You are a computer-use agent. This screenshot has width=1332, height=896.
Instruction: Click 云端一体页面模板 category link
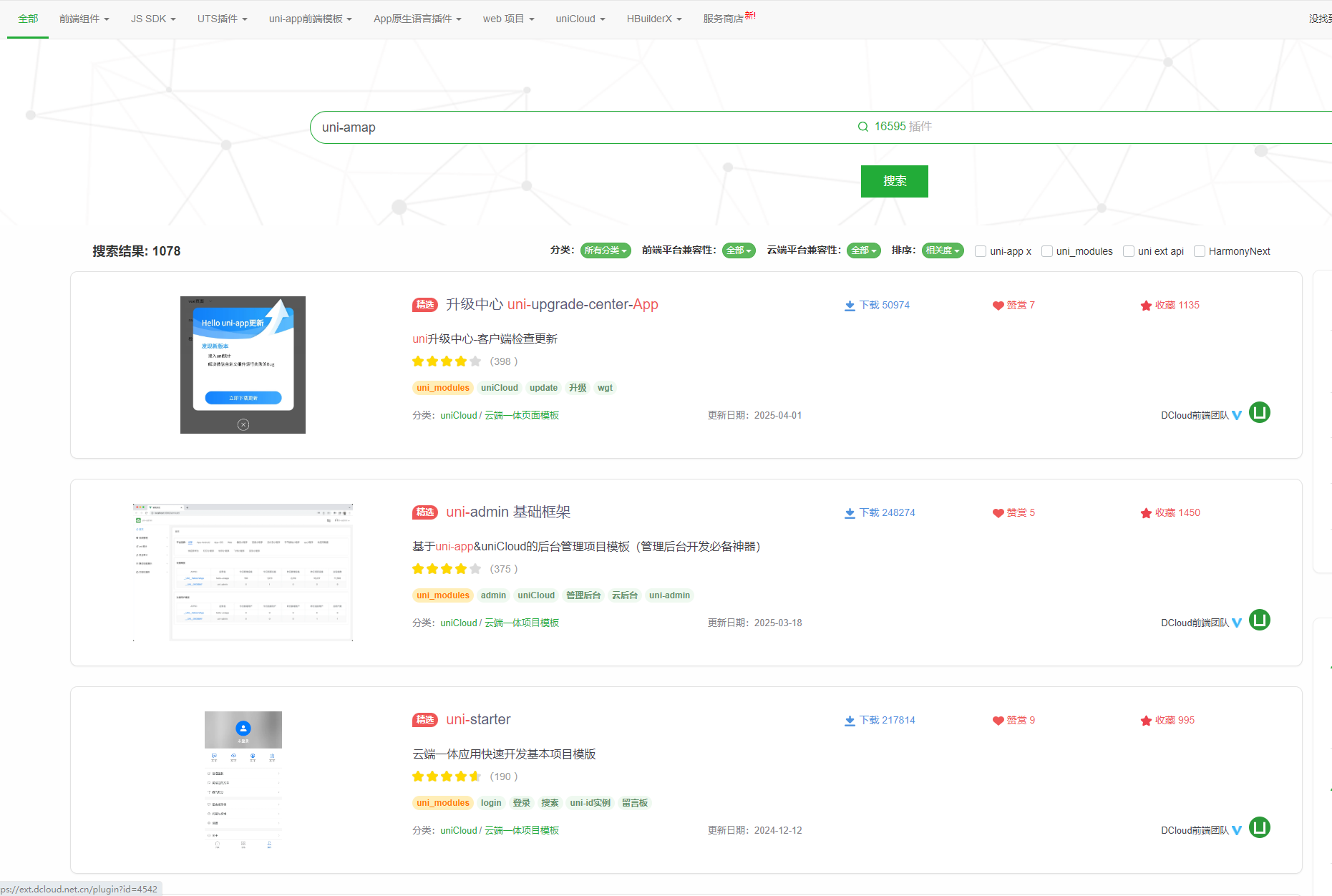tap(522, 416)
